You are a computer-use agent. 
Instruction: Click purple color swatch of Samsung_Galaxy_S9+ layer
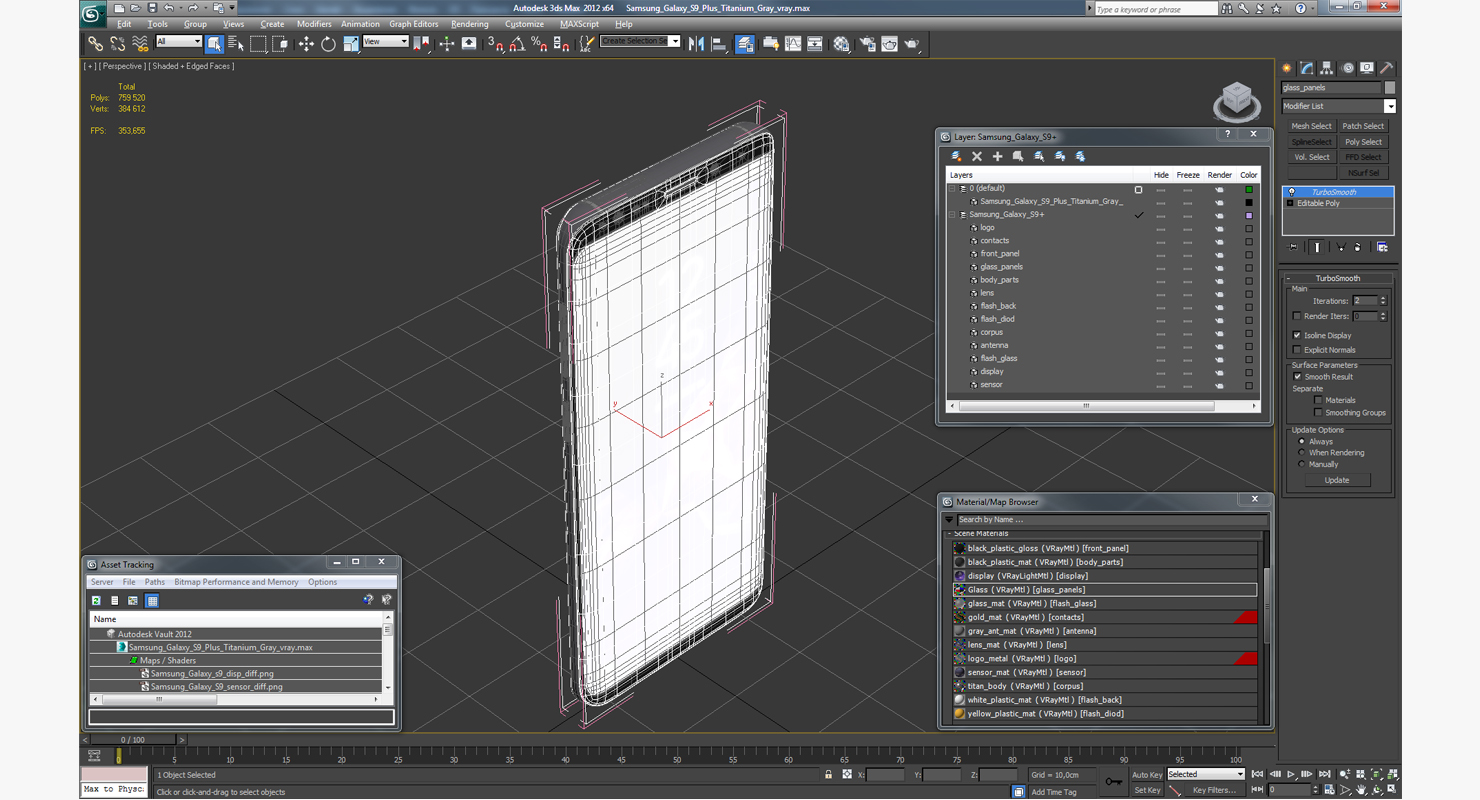click(1248, 215)
